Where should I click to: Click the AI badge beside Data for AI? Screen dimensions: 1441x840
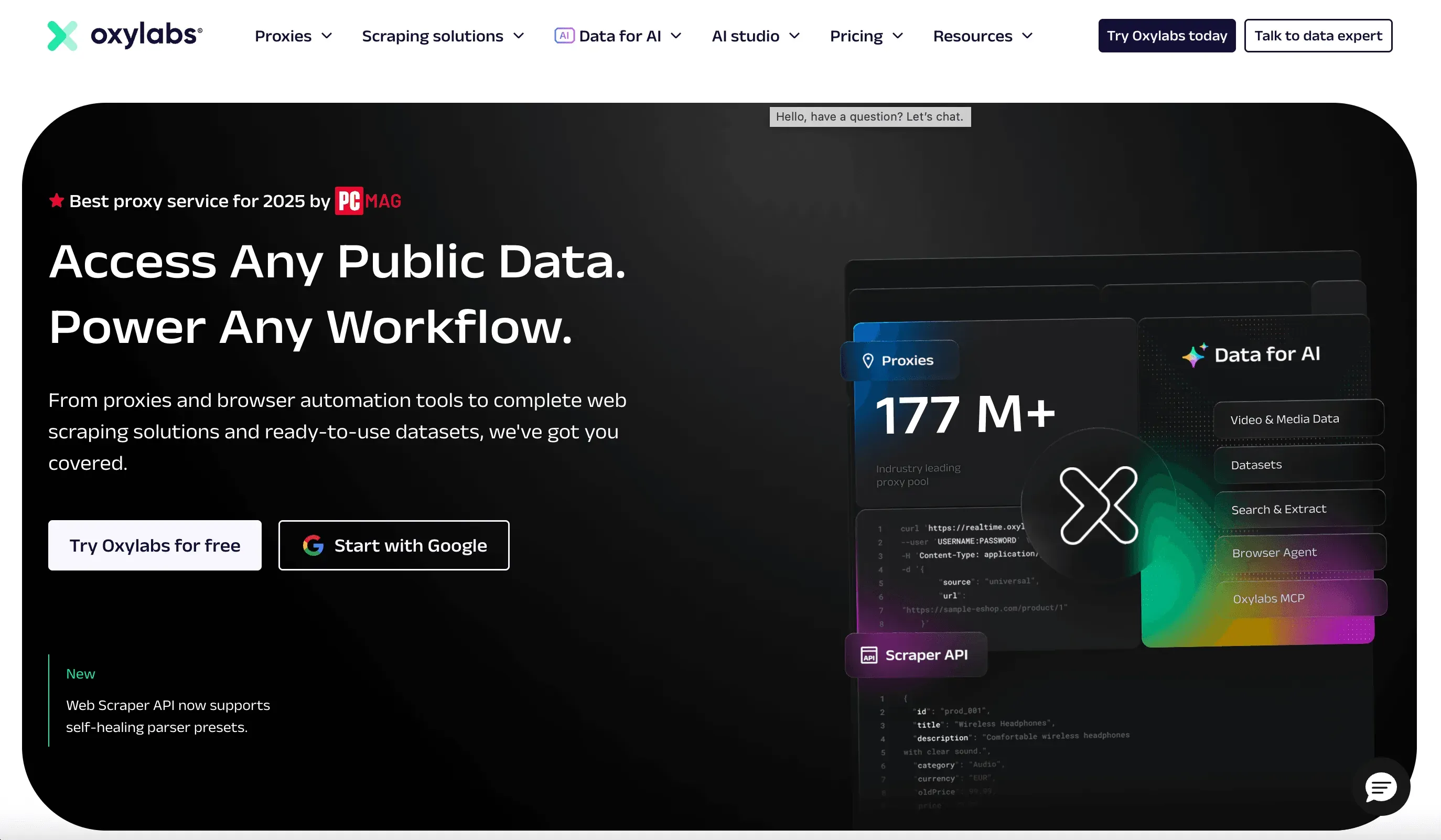point(564,36)
